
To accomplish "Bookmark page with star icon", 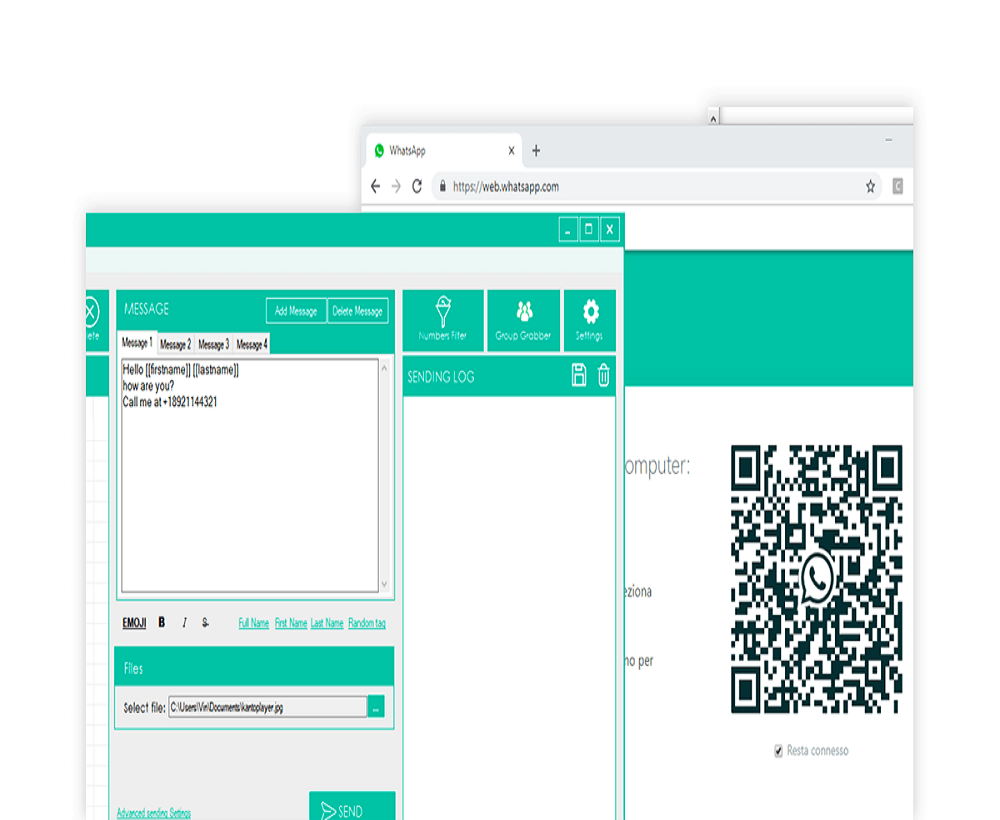I will tap(870, 187).
